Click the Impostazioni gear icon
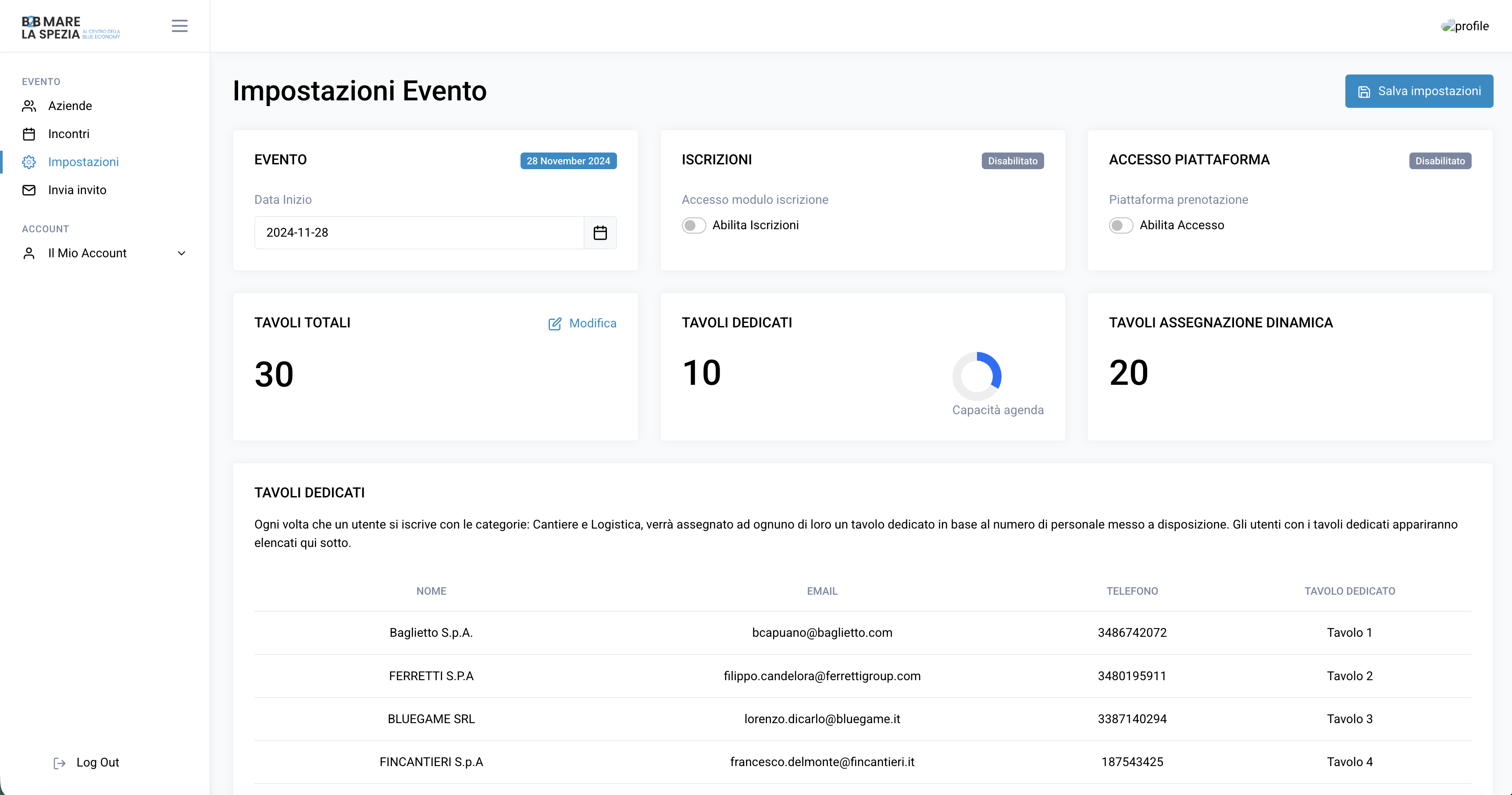This screenshot has height=795, width=1512. point(29,162)
